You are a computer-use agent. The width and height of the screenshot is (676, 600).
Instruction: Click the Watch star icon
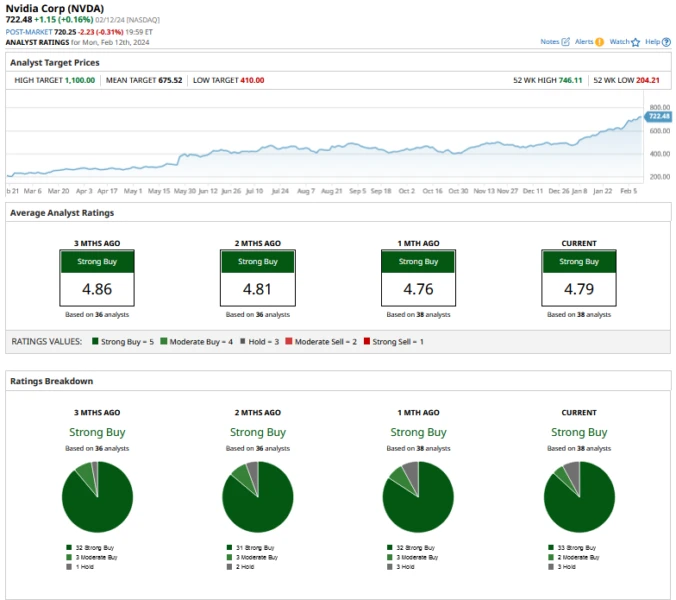(x=635, y=42)
